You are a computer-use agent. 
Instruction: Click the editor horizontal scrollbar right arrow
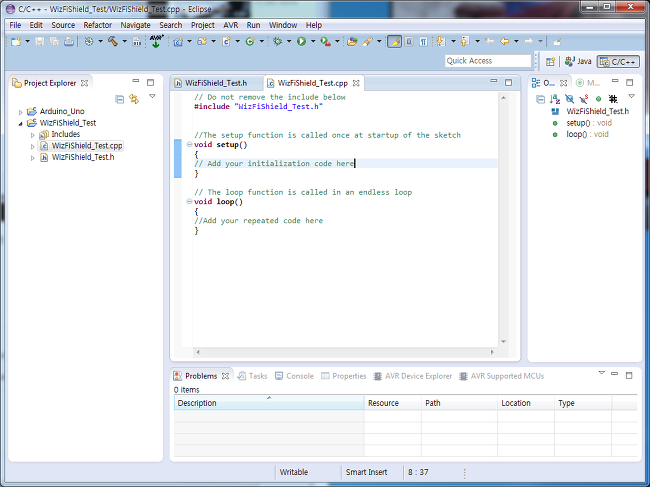click(492, 352)
